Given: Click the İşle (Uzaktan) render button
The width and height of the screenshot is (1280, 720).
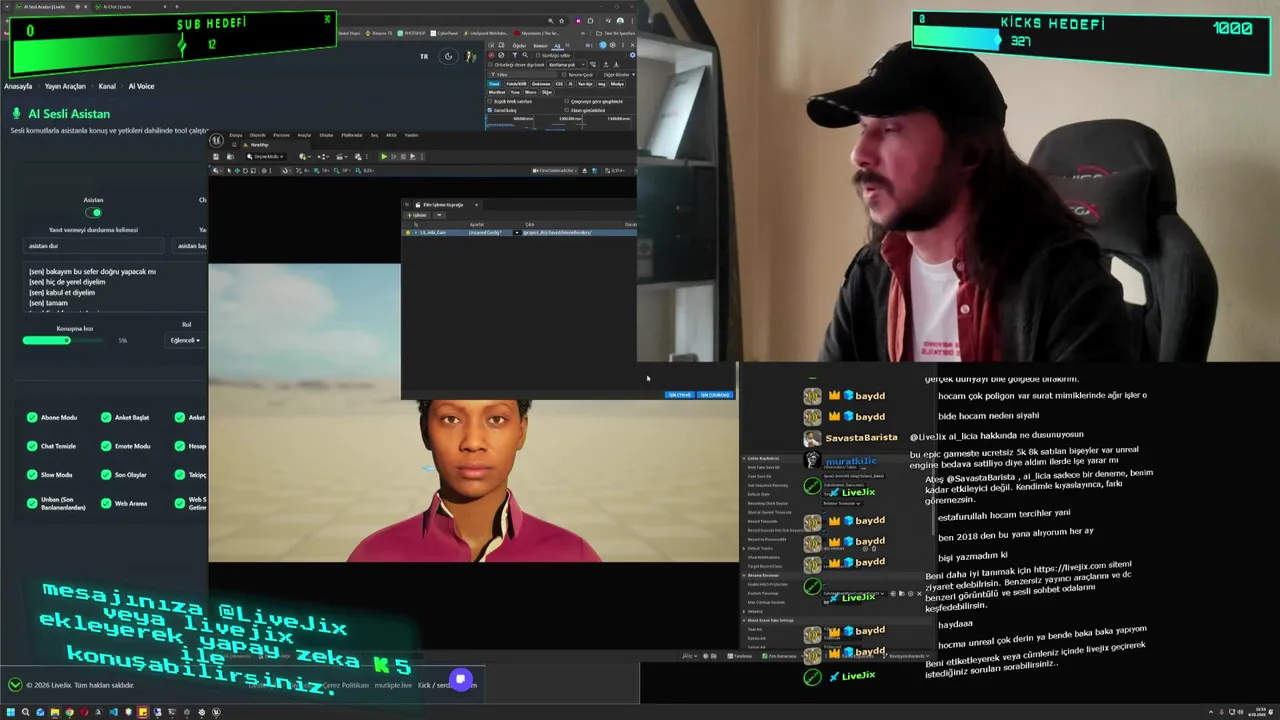Looking at the screenshot, I should click(x=714, y=395).
